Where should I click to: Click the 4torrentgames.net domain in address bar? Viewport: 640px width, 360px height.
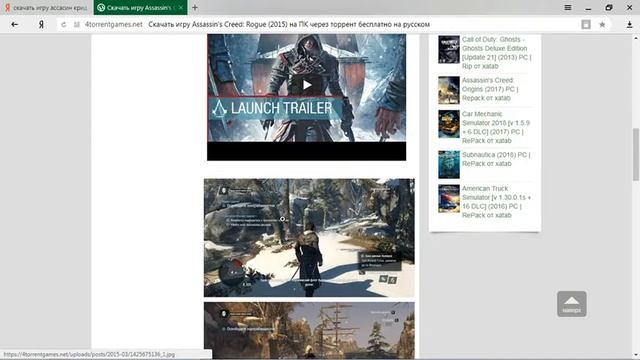113,24
